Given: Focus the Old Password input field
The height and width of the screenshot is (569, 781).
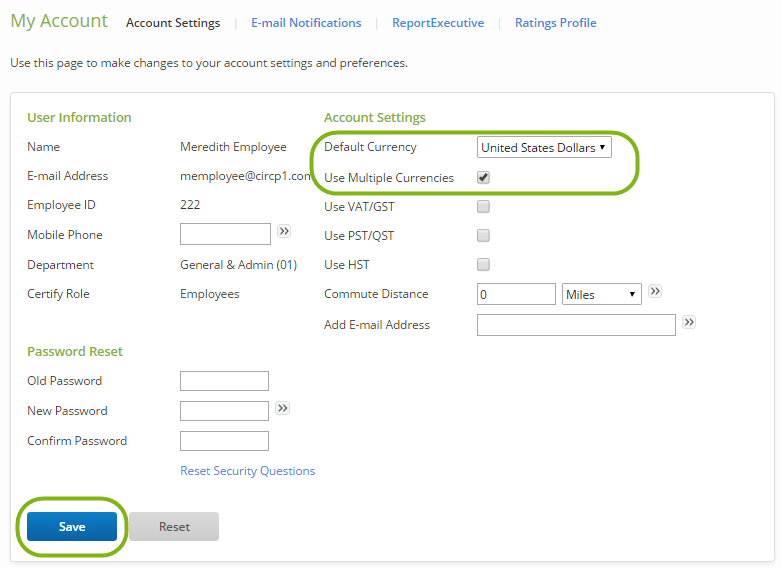Looking at the screenshot, I should tap(224, 381).
